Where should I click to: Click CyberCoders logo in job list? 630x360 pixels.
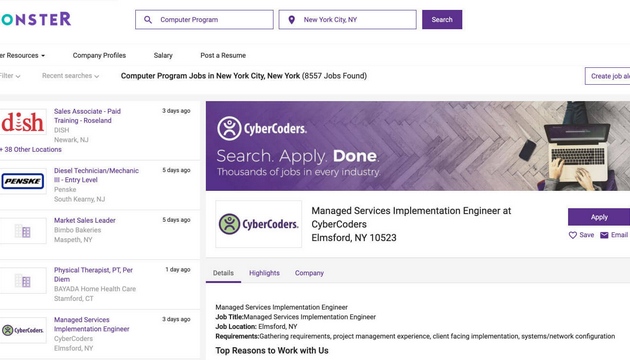[23, 330]
